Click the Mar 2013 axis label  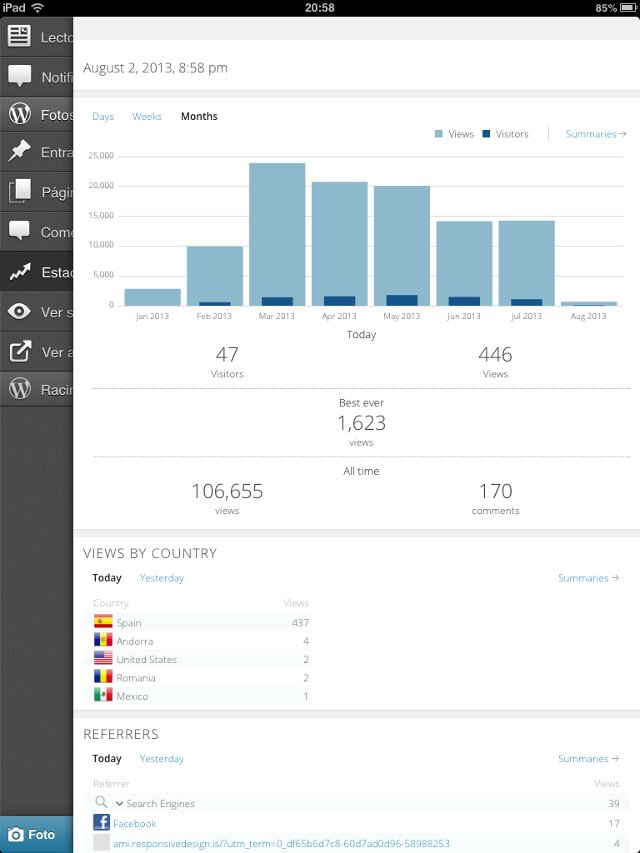click(276, 316)
